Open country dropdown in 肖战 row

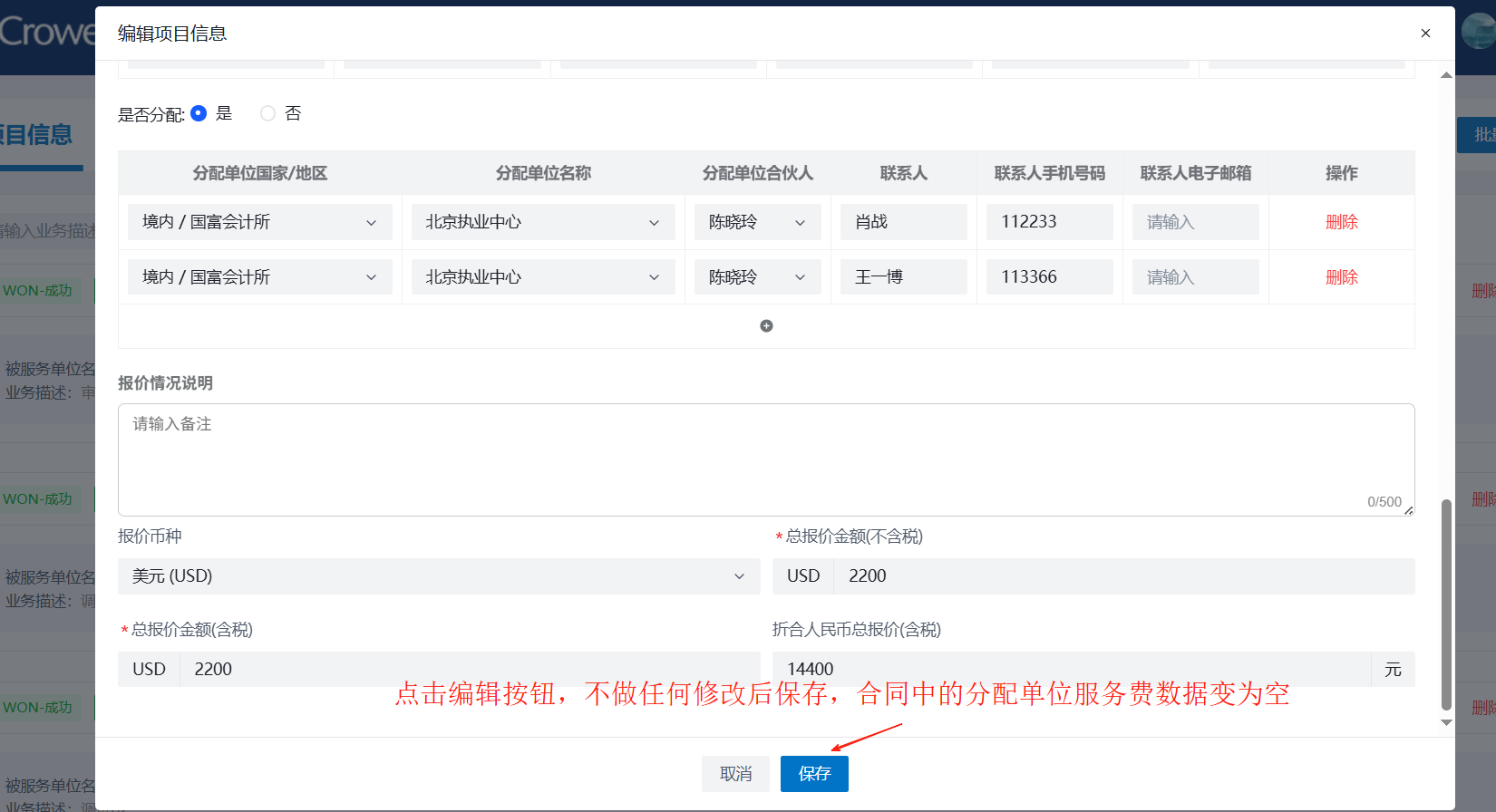tap(260, 222)
